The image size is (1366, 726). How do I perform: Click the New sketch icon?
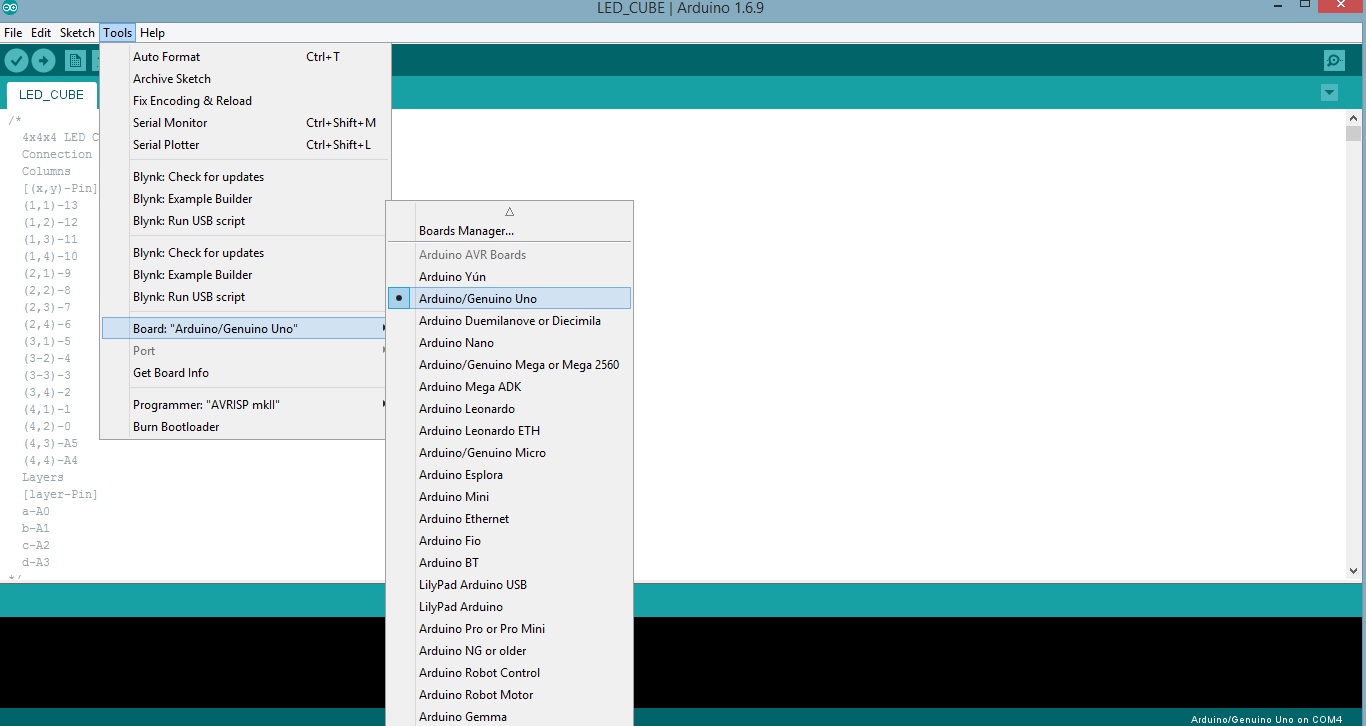75,61
